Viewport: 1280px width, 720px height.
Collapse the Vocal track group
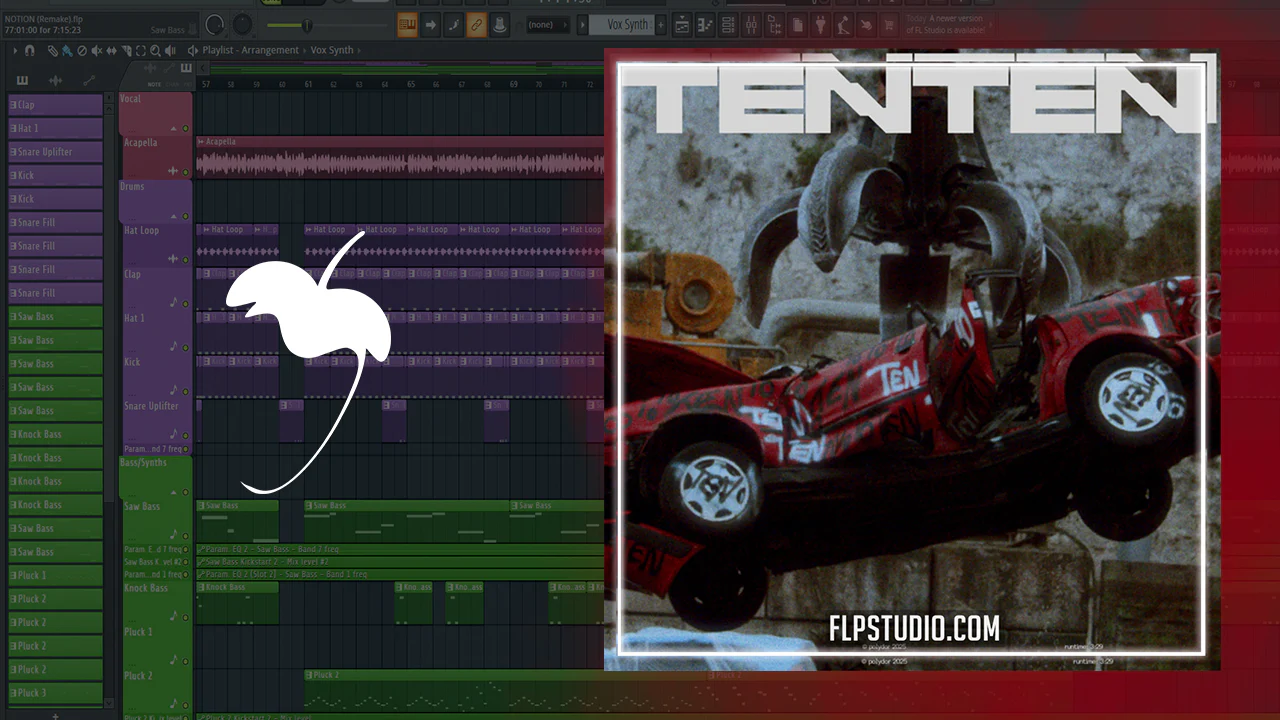(174, 129)
